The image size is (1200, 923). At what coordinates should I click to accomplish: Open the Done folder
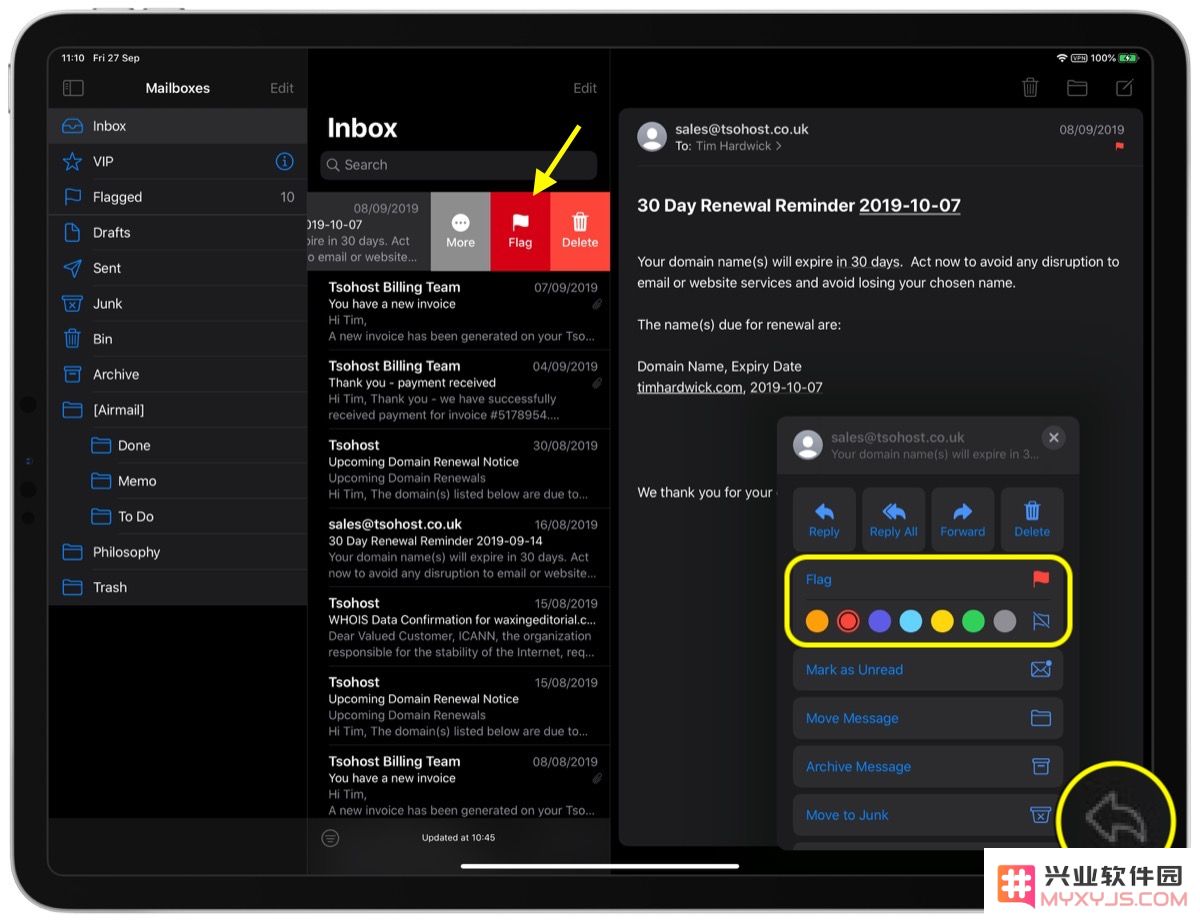[x=178, y=446]
